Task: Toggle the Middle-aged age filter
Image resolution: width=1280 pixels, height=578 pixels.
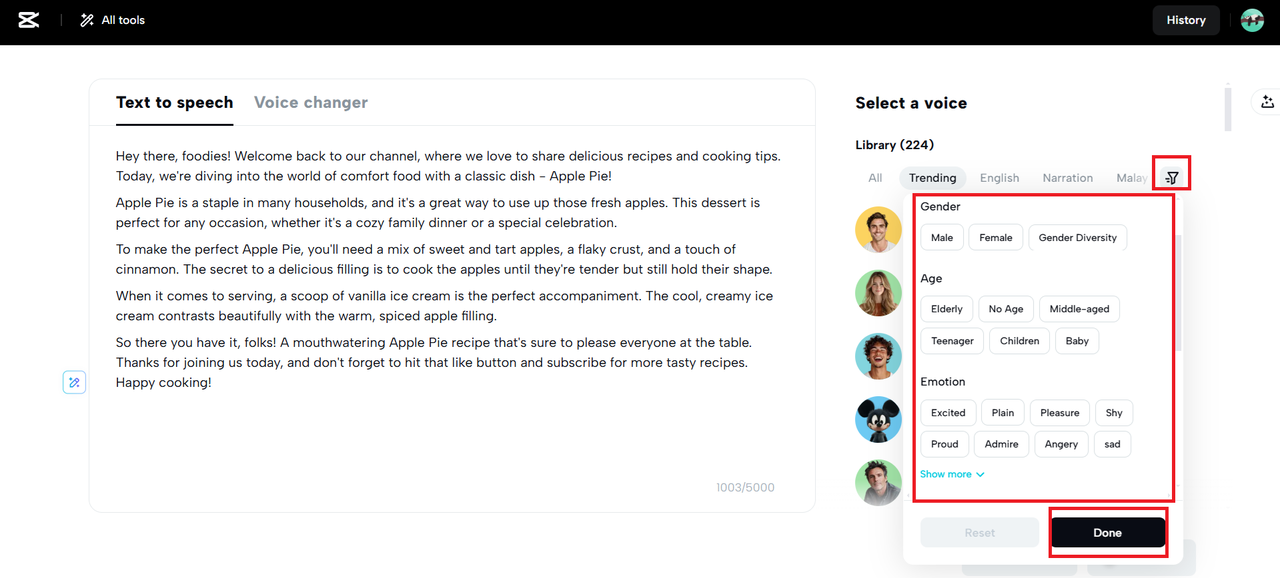Action: click(1079, 309)
